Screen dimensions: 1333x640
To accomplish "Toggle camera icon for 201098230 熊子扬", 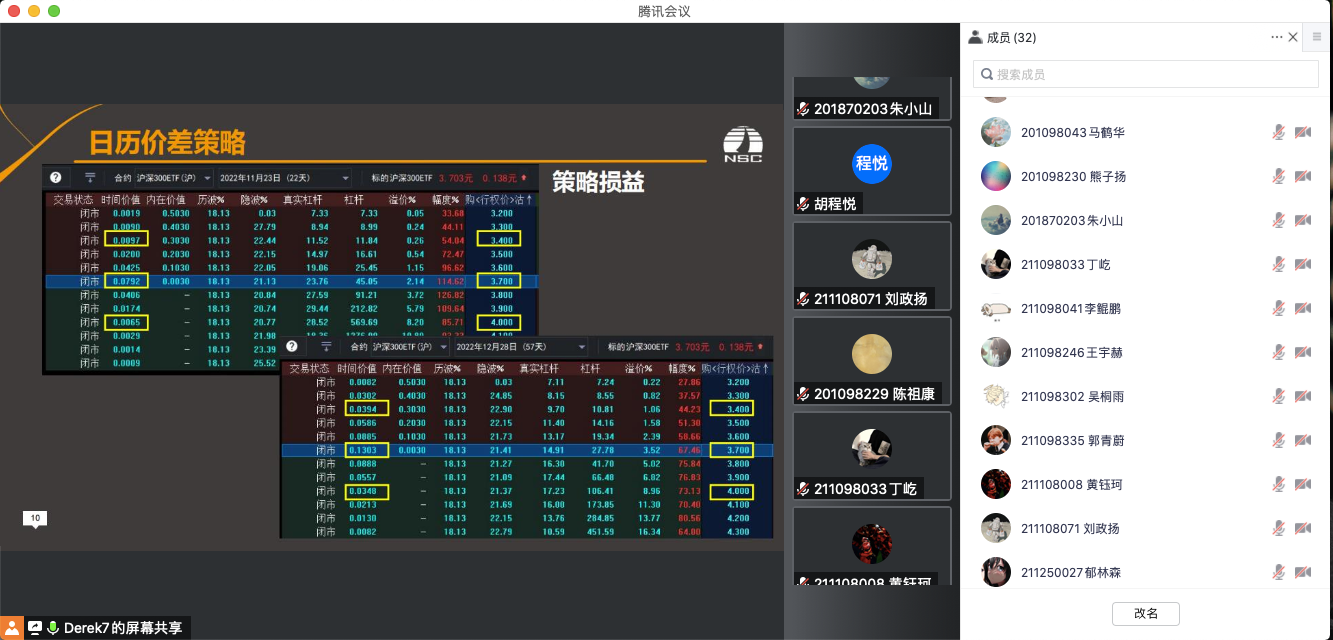I will [1302, 176].
